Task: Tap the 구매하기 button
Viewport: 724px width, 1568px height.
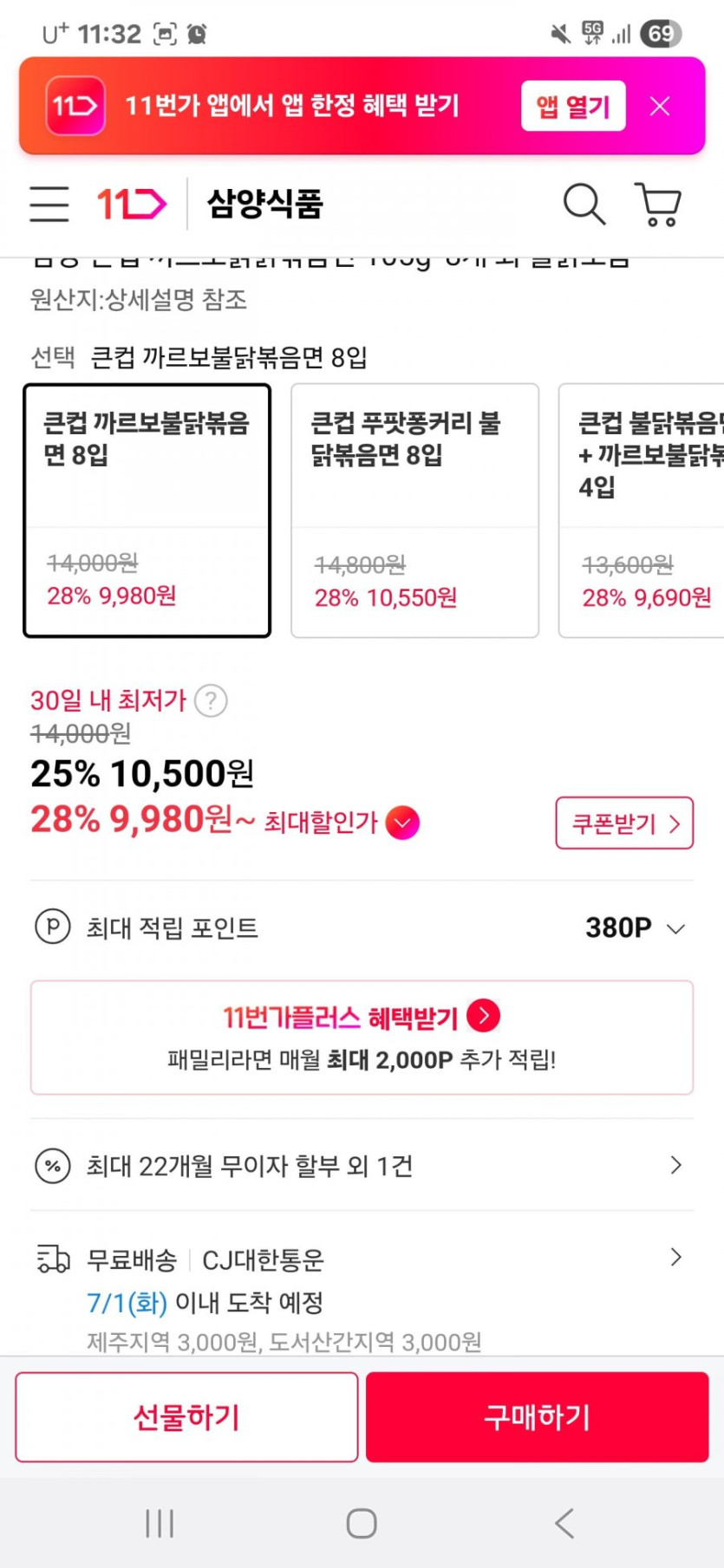Action: 537,1417
